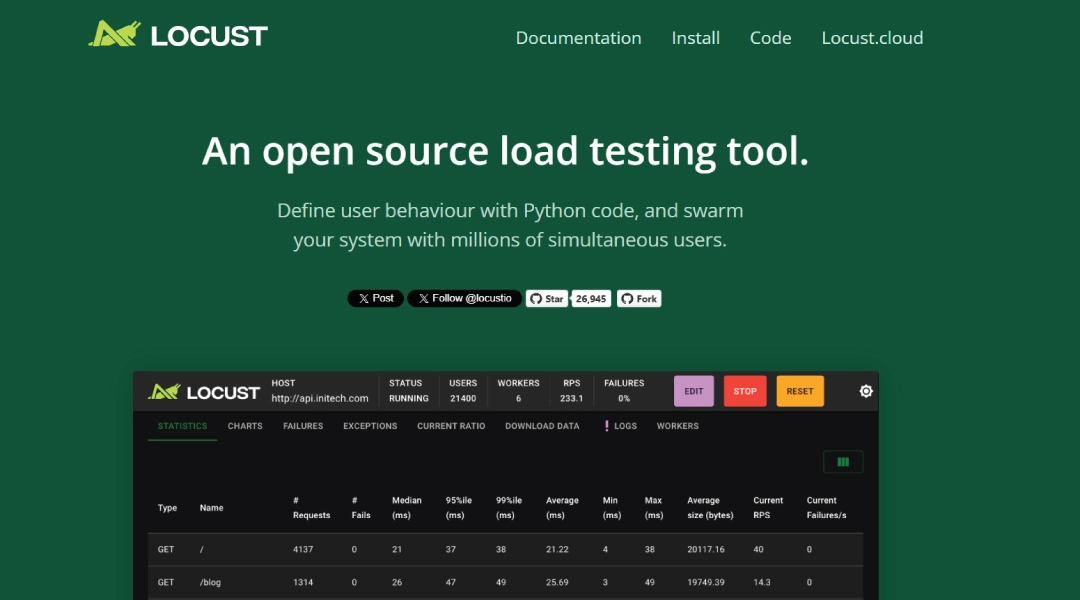Click the X Post share button

375,298
